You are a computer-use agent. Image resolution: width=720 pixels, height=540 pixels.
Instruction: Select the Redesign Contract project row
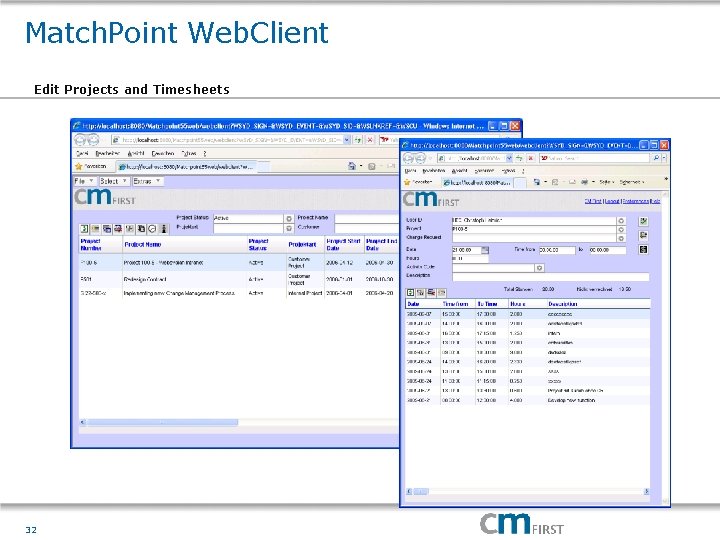[x=239, y=279]
